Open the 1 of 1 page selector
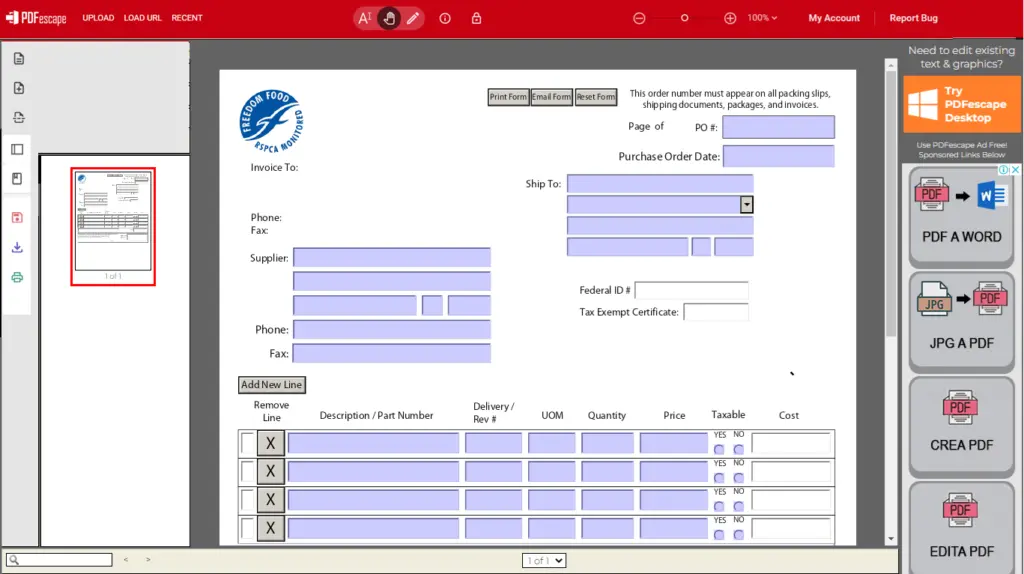Viewport: 1024px width, 574px height. pyautogui.click(x=543, y=560)
